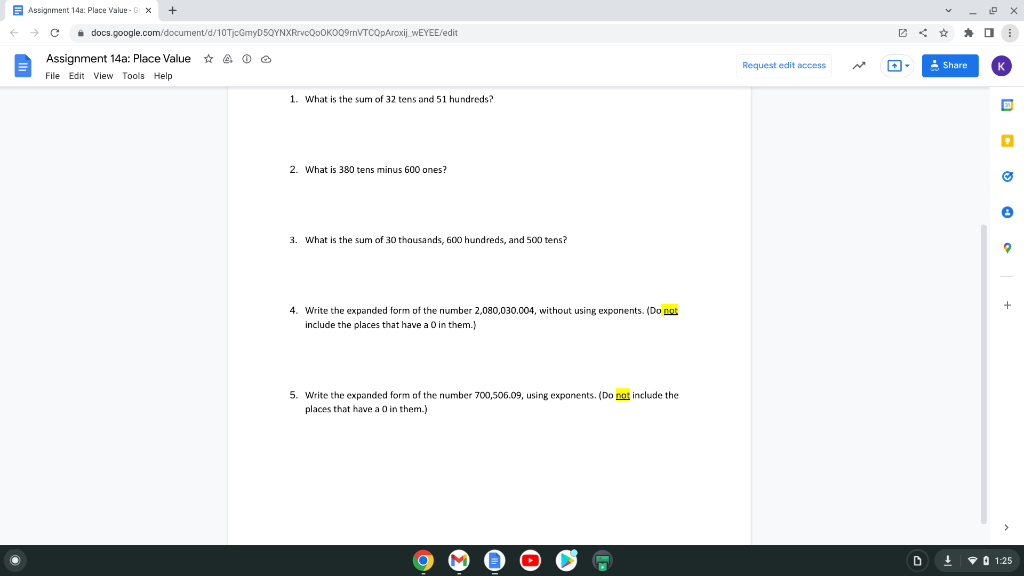Click the plus icon to get add-ons

click(x=1007, y=305)
